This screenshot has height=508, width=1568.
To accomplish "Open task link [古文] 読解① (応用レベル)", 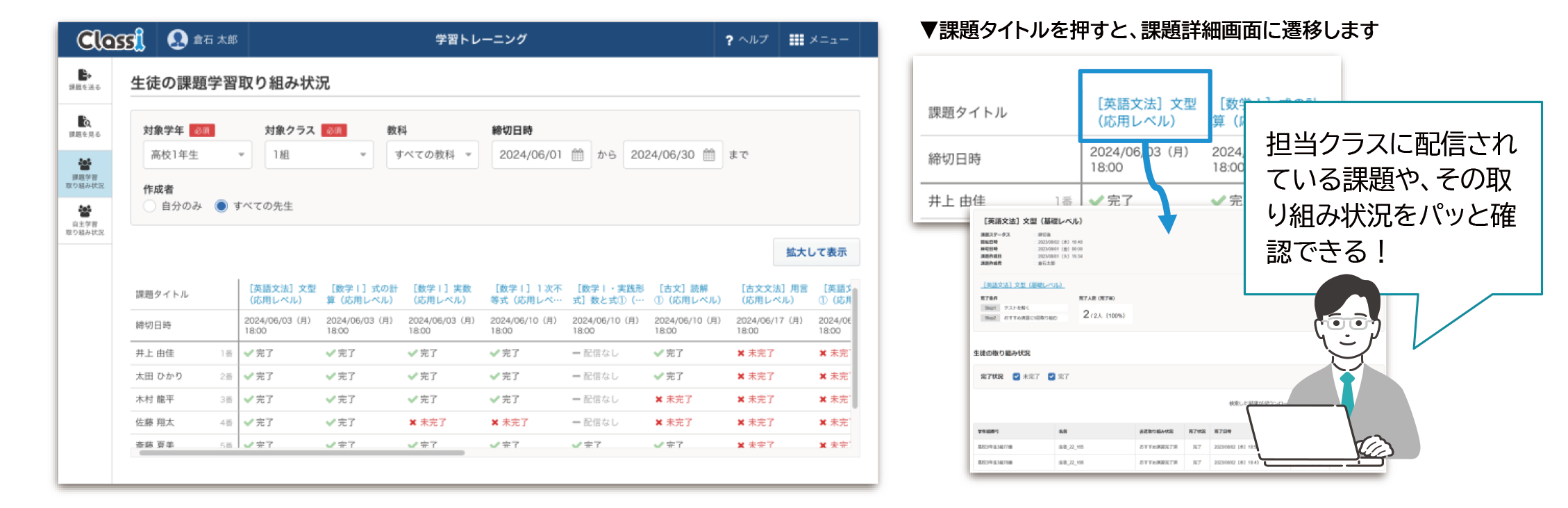I will [687, 294].
